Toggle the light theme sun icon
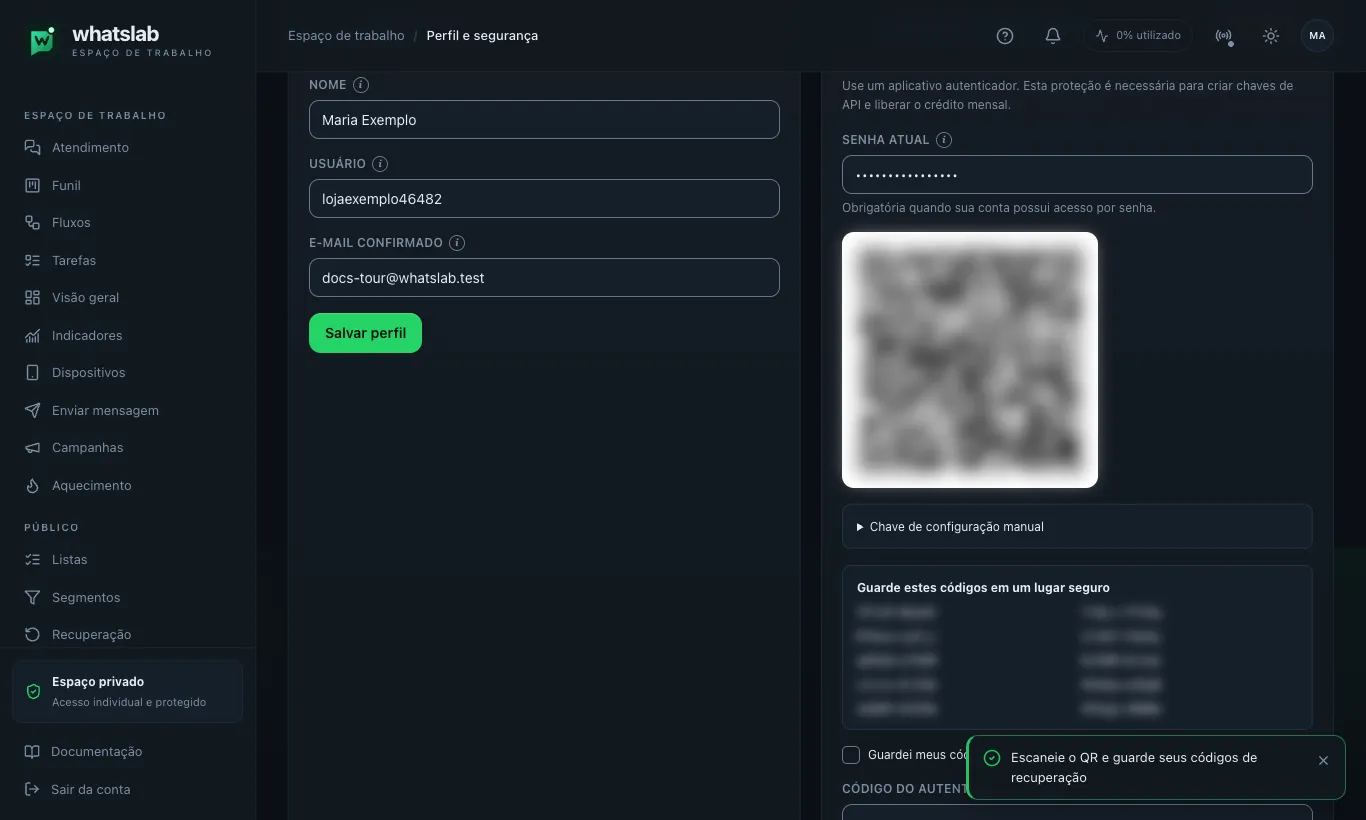1366x820 pixels. click(1271, 36)
